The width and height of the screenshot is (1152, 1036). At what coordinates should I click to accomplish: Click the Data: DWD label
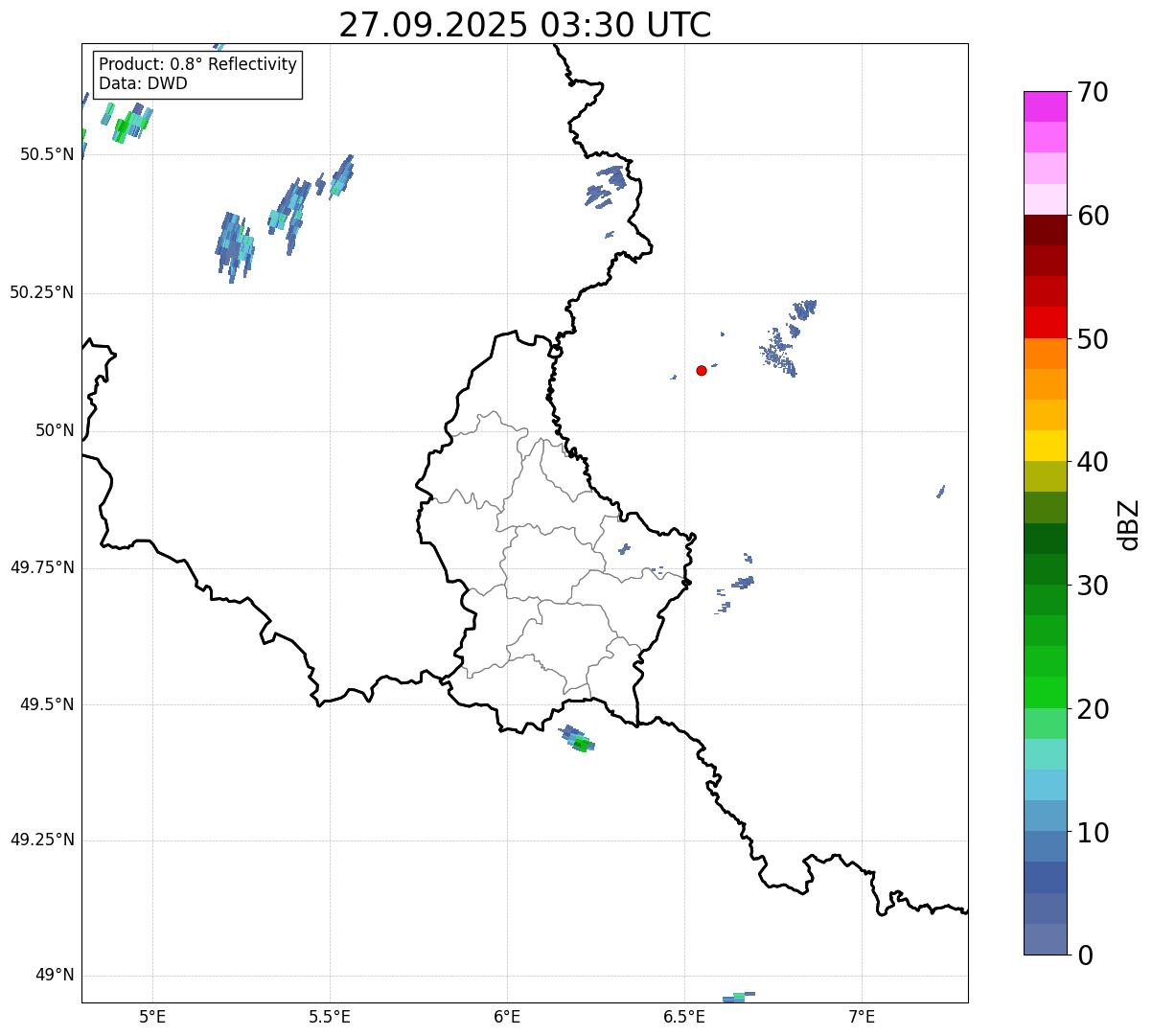pyautogui.click(x=143, y=83)
